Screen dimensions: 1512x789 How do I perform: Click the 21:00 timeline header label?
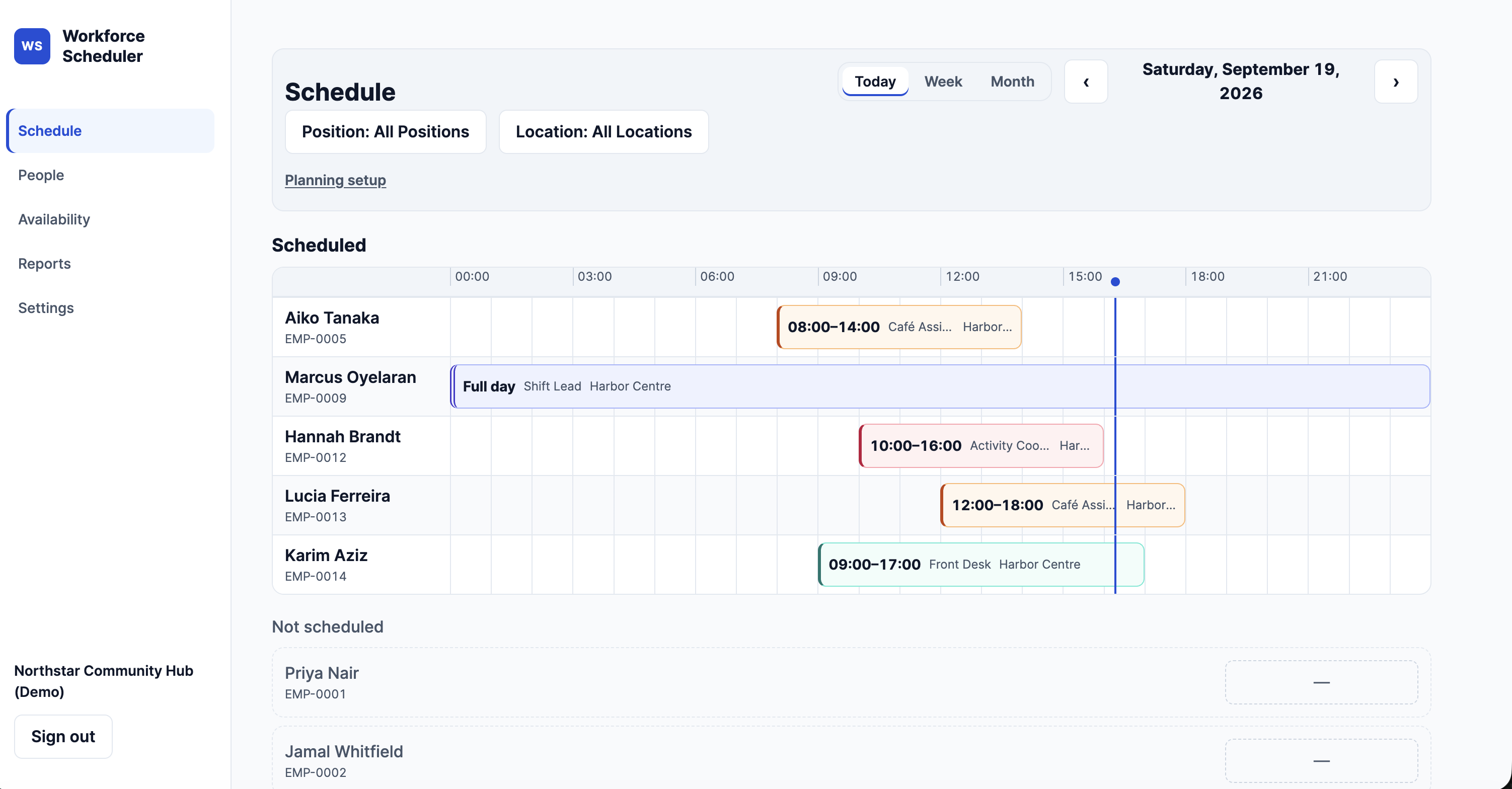(x=1330, y=276)
